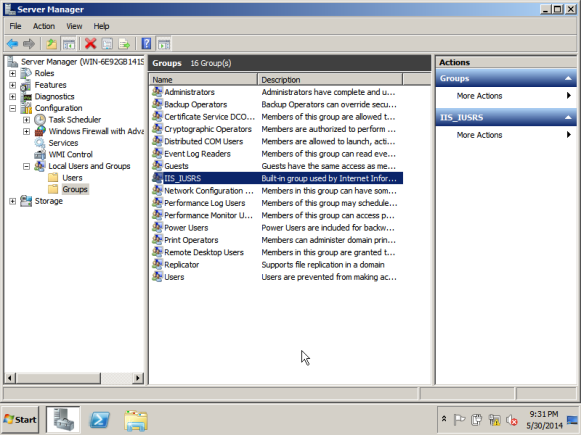Collapse the Groups actions section
The height and width of the screenshot is (435, 581).
click(x=568, y=78)
